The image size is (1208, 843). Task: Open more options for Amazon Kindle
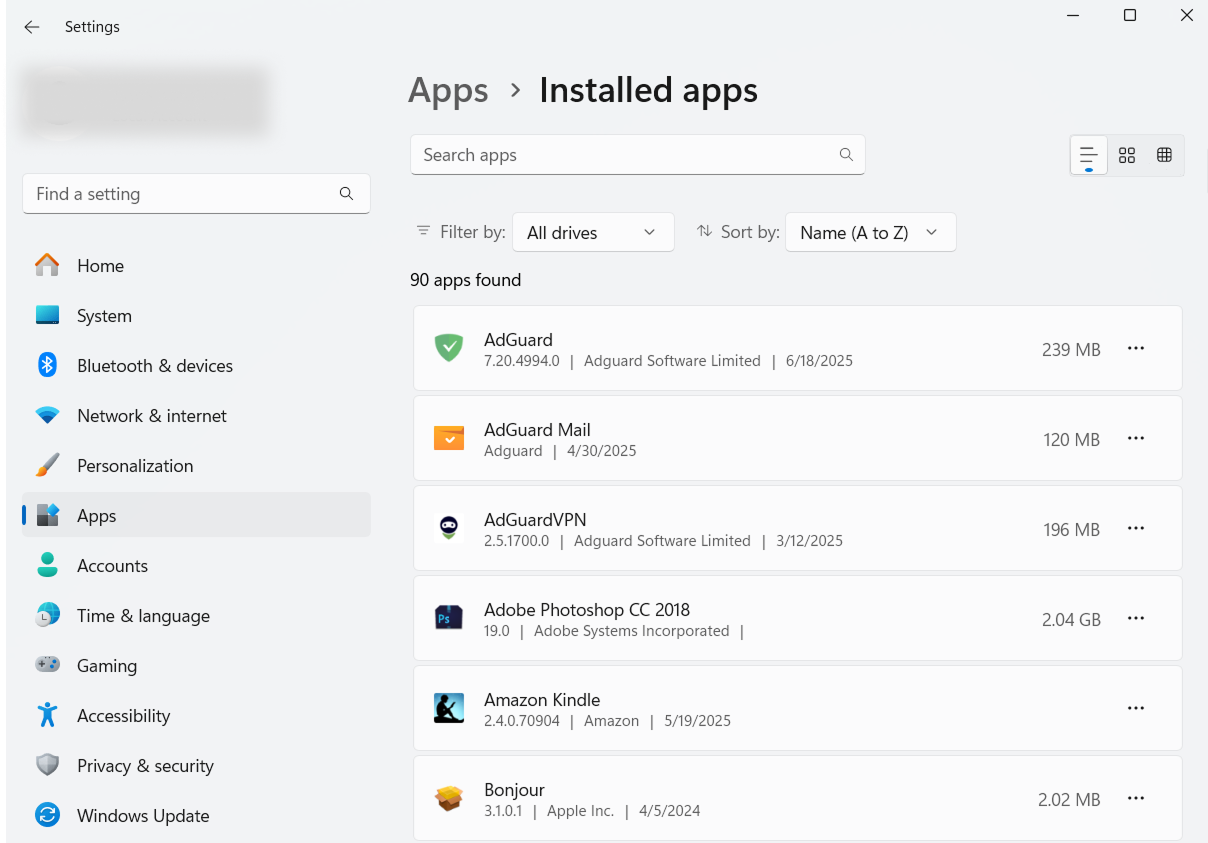coord(1135,709)
